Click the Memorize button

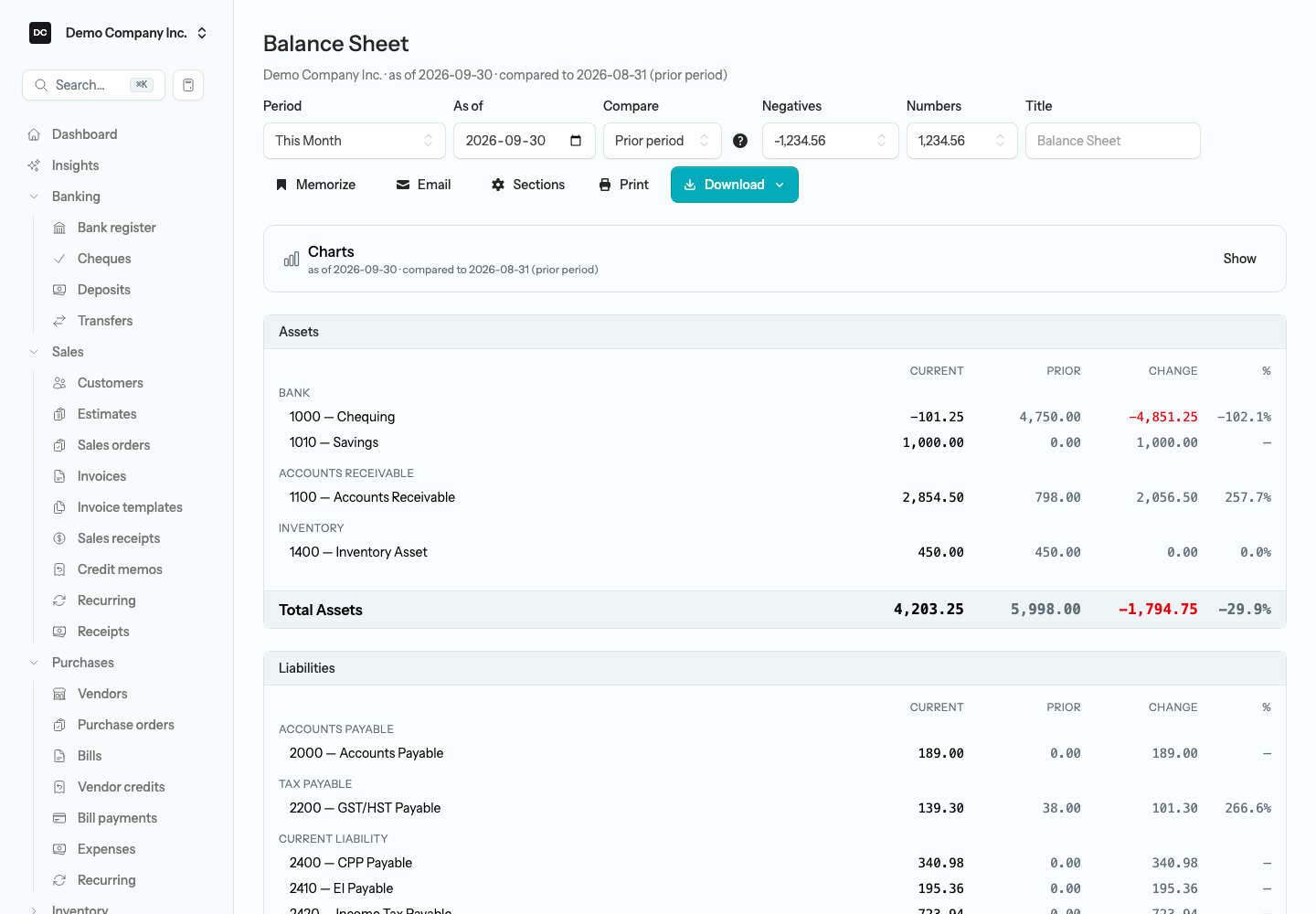coord(316,185)
